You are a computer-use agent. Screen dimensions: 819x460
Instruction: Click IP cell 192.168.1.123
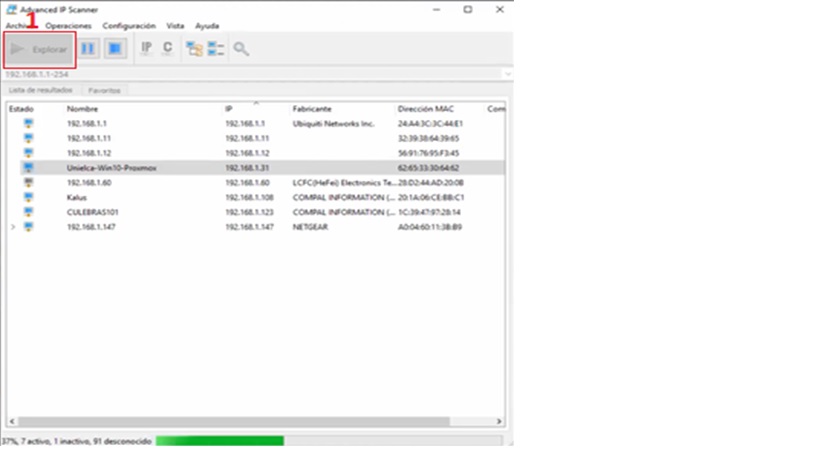249,212
